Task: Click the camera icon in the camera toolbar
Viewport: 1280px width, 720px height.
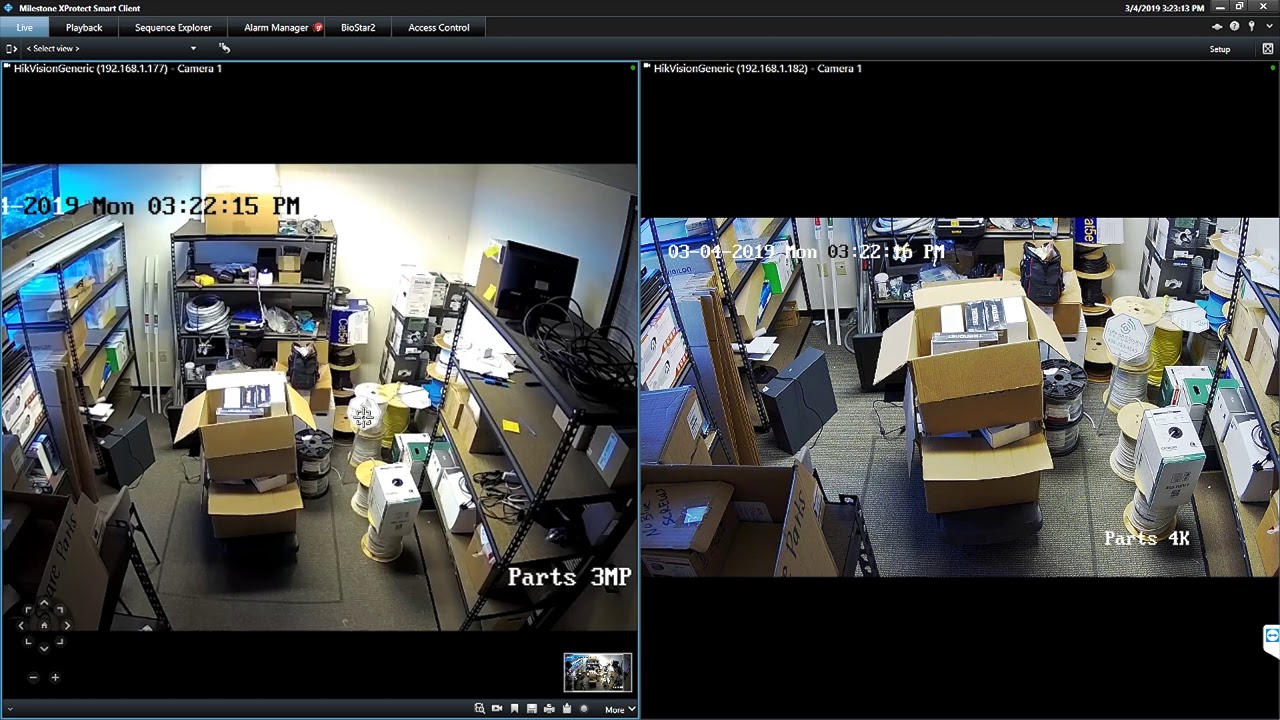Action: tap(497, 709)
